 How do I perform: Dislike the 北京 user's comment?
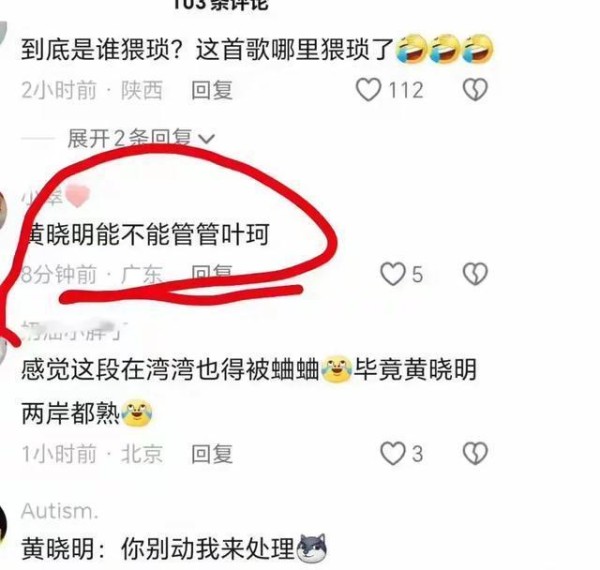point(475,454)
